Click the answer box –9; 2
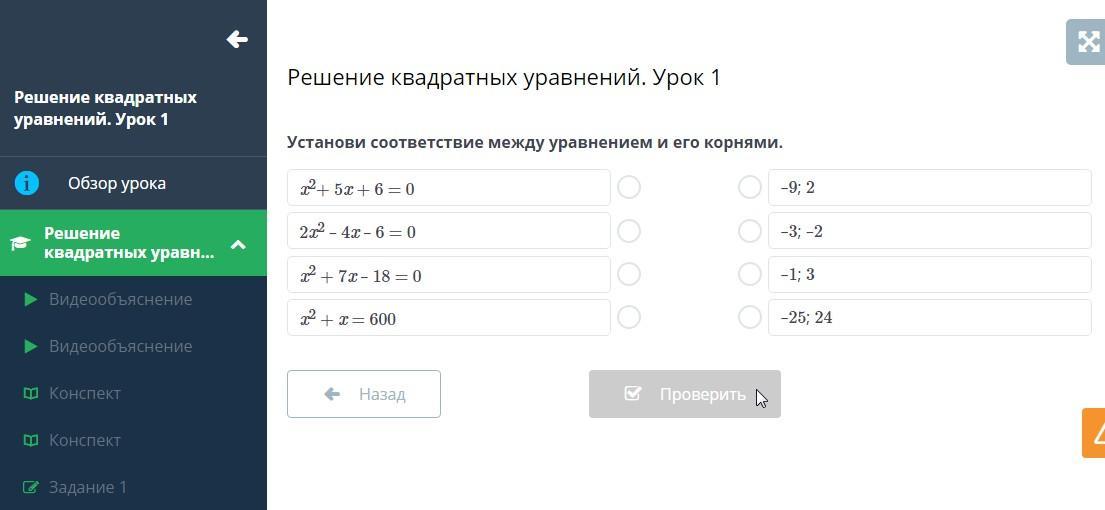This screenshot has height=510, width=1105. tap(929, 187)
